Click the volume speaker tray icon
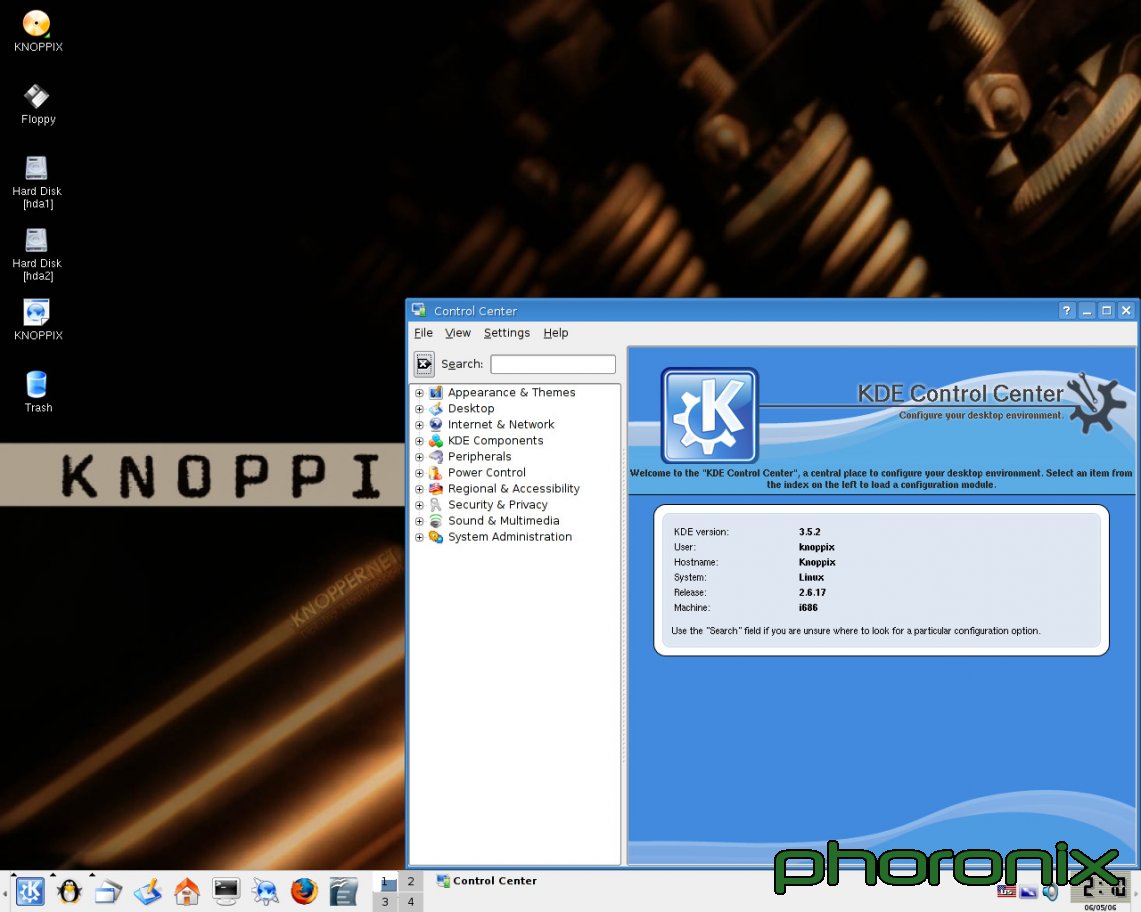Image resolution: width=1141 pixels, height=912 pixels. [x=1050, y=892]
